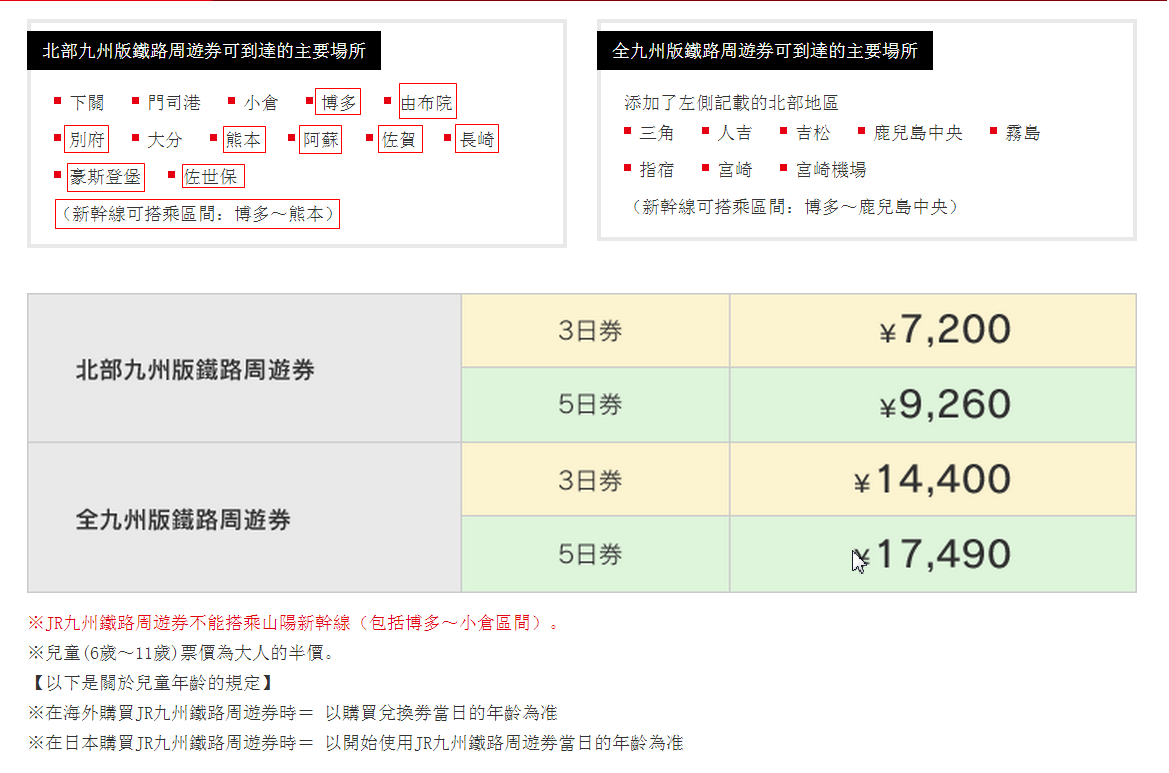Click the 3日券 cell for northern Kyushu
Screen dimensions: 1169x773
pyautogui.click(x=595, y=331)
